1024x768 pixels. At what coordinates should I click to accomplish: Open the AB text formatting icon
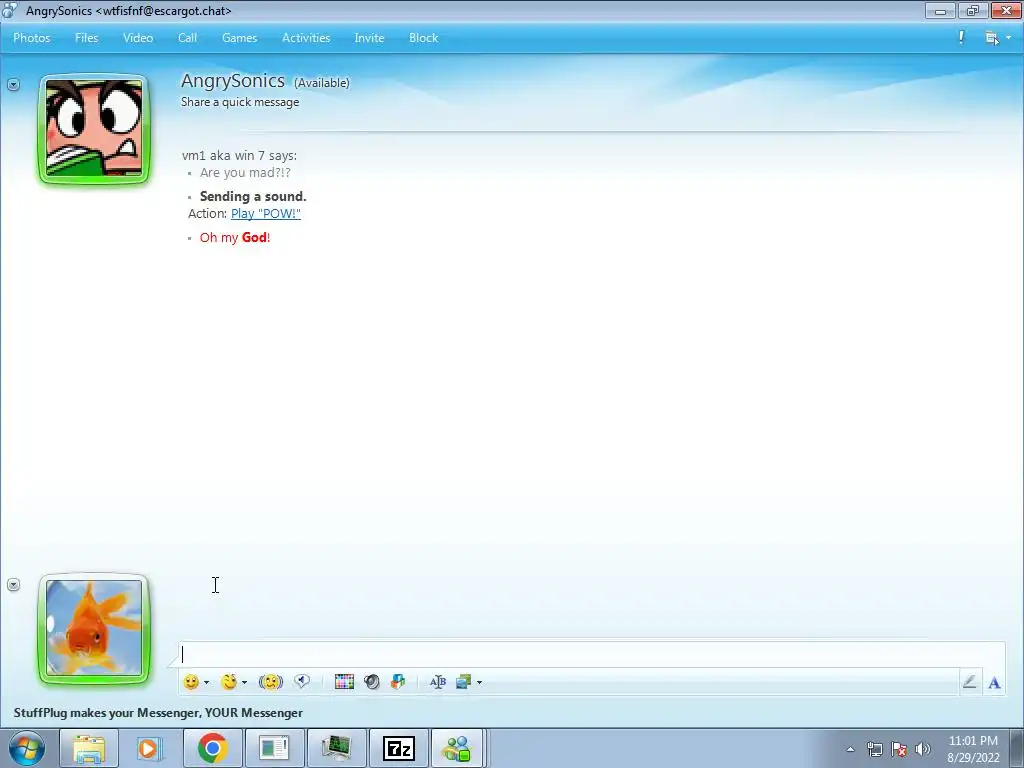438,682
